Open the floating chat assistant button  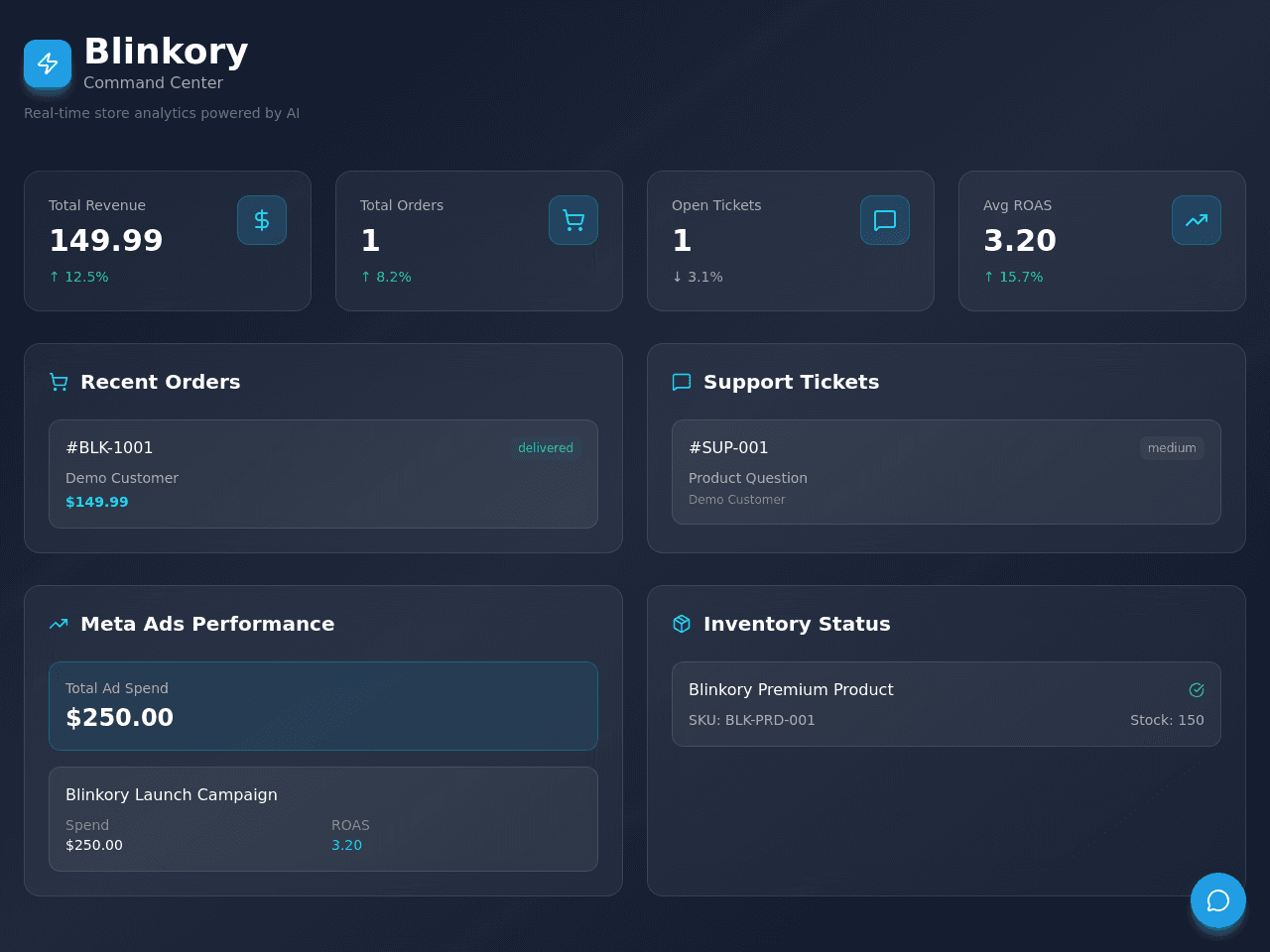pyautogui.click(x=1218, y=900)
